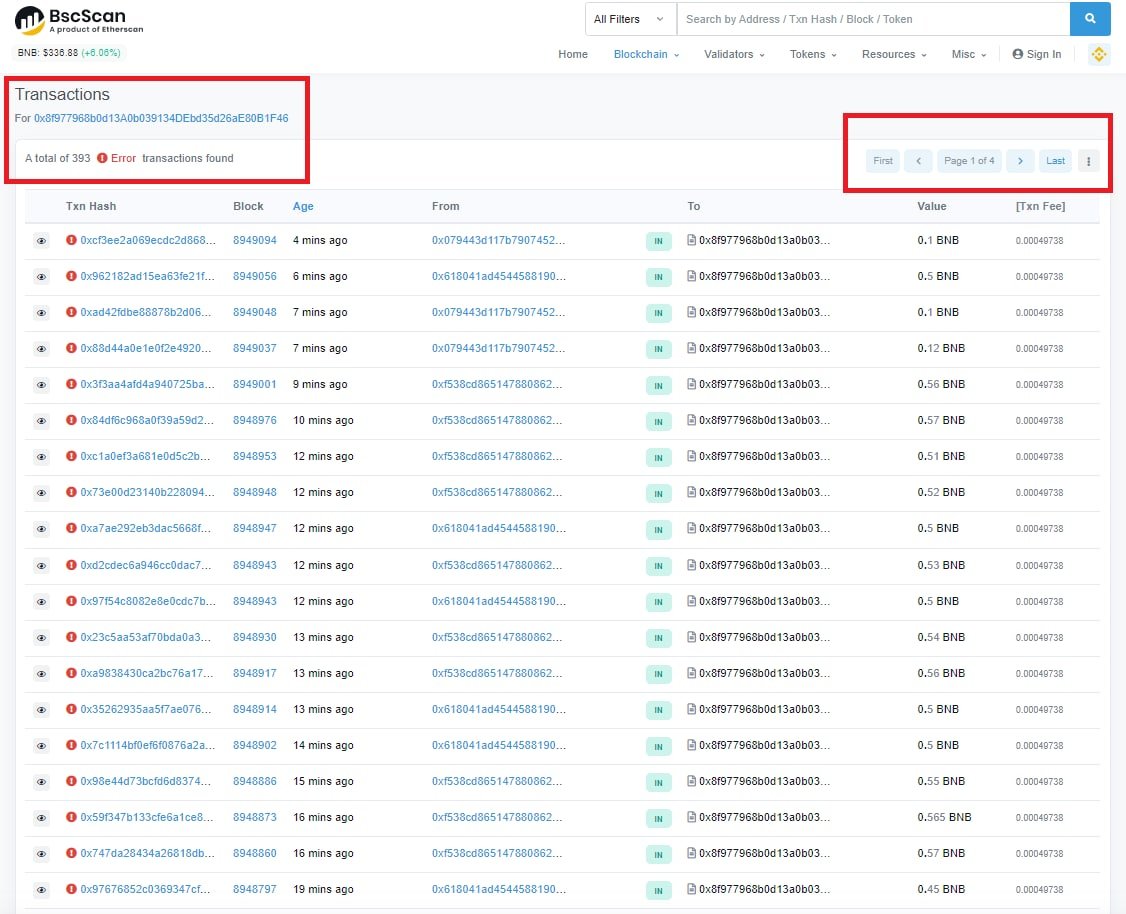
Task: Open block 8948886
Action: (254, 780)
